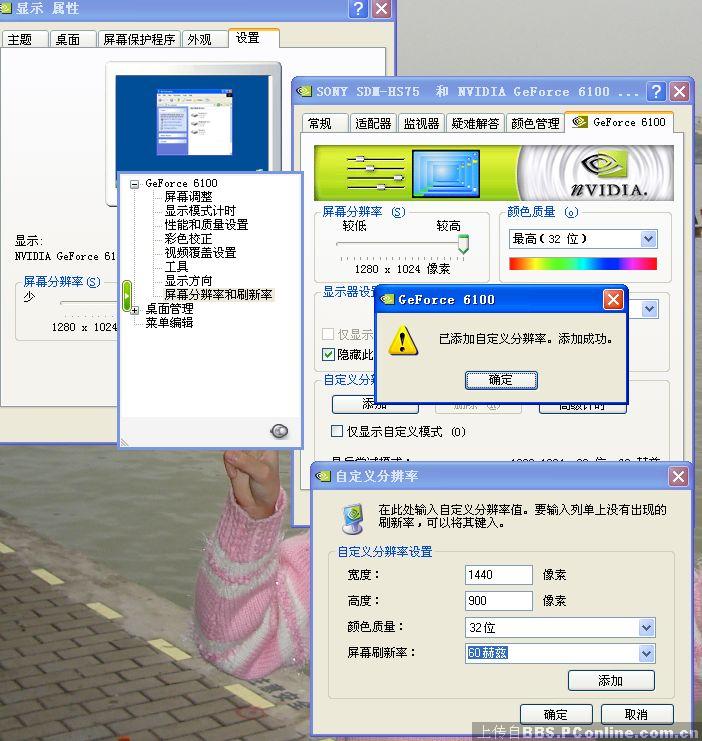Toggle the 仅显示自定义模式 checkbox

coord(337,431)
